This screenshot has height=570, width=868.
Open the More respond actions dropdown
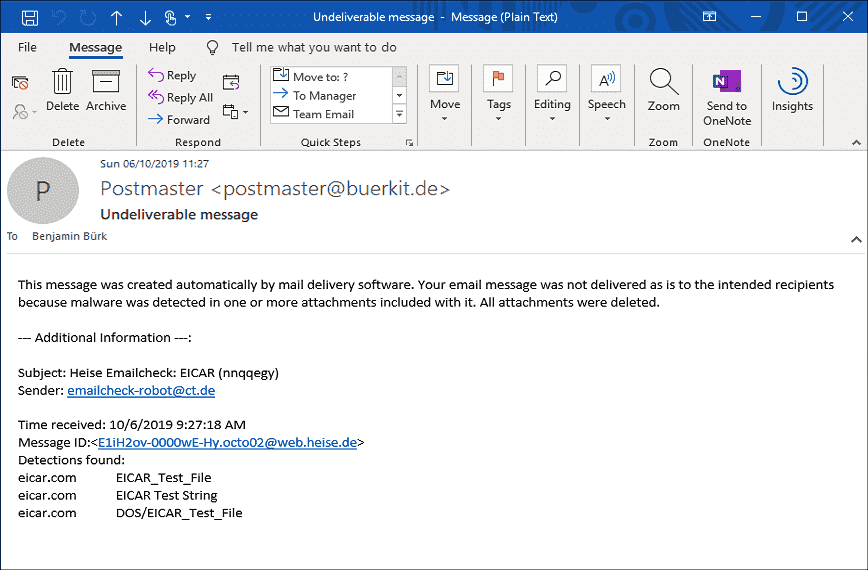[x=235, y=112]
